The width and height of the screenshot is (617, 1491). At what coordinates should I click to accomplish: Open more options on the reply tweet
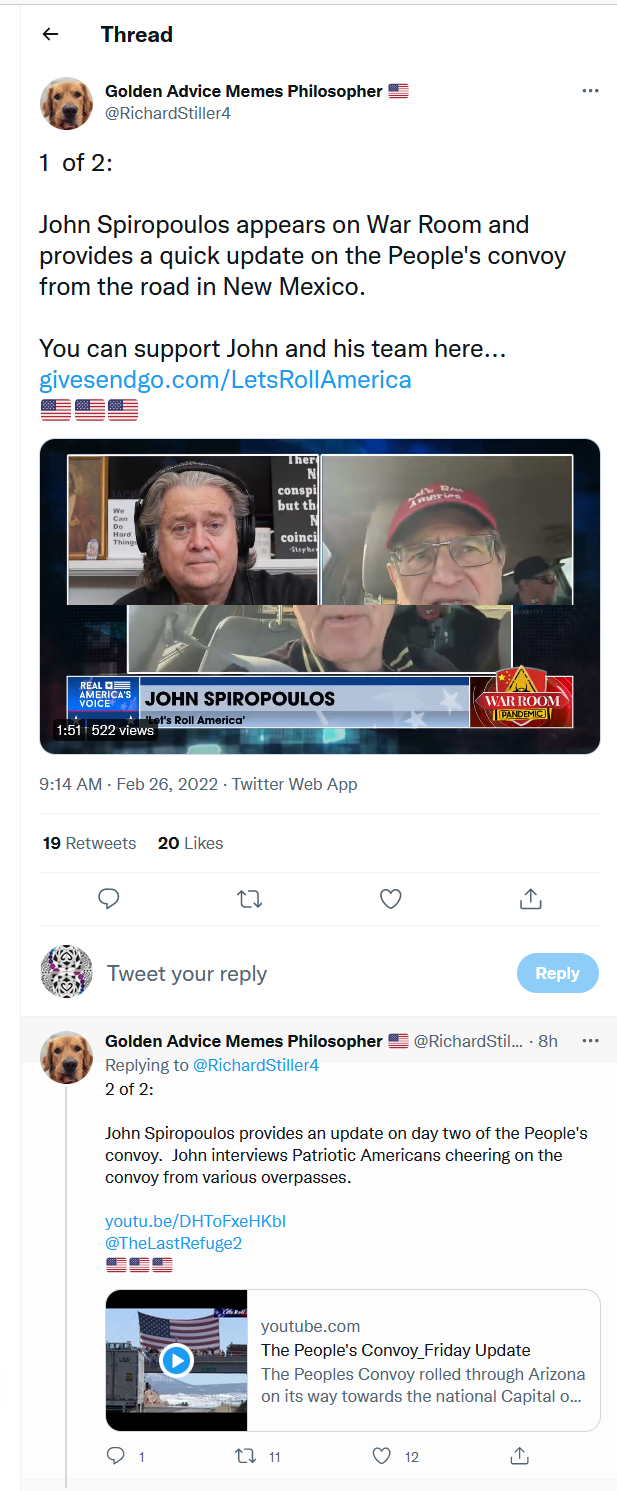pyautogui.click(x=590, y=1041)
